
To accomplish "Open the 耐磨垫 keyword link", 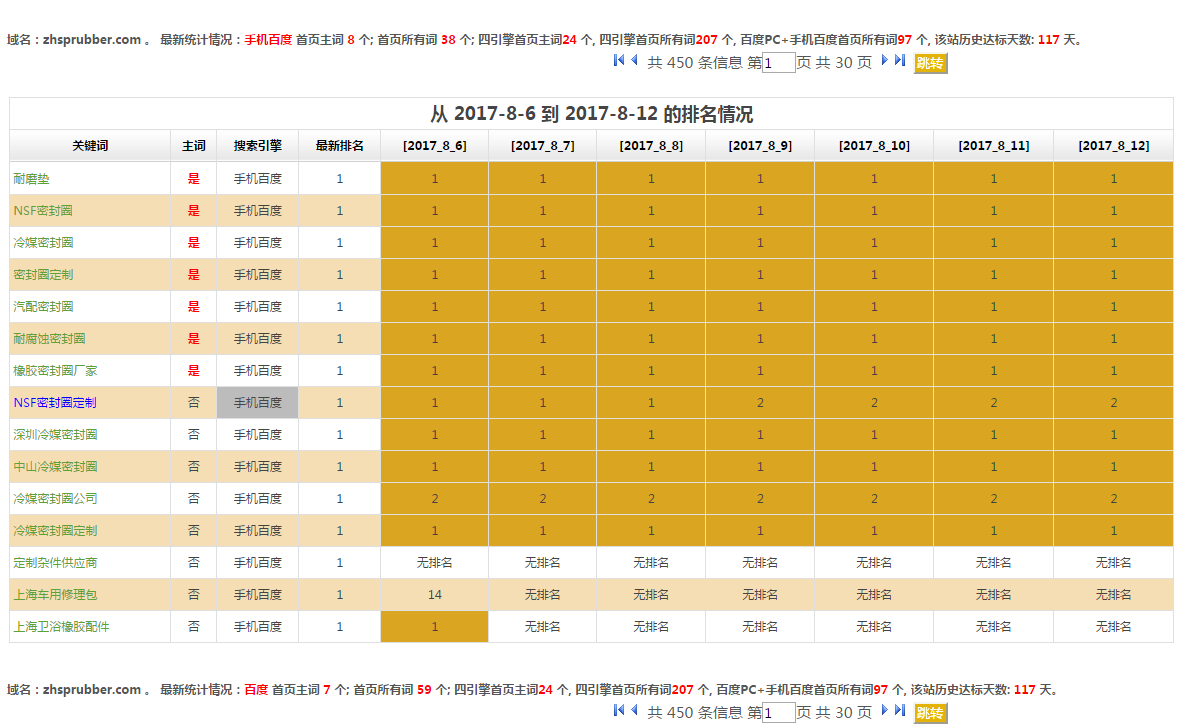I will [30, 179].
